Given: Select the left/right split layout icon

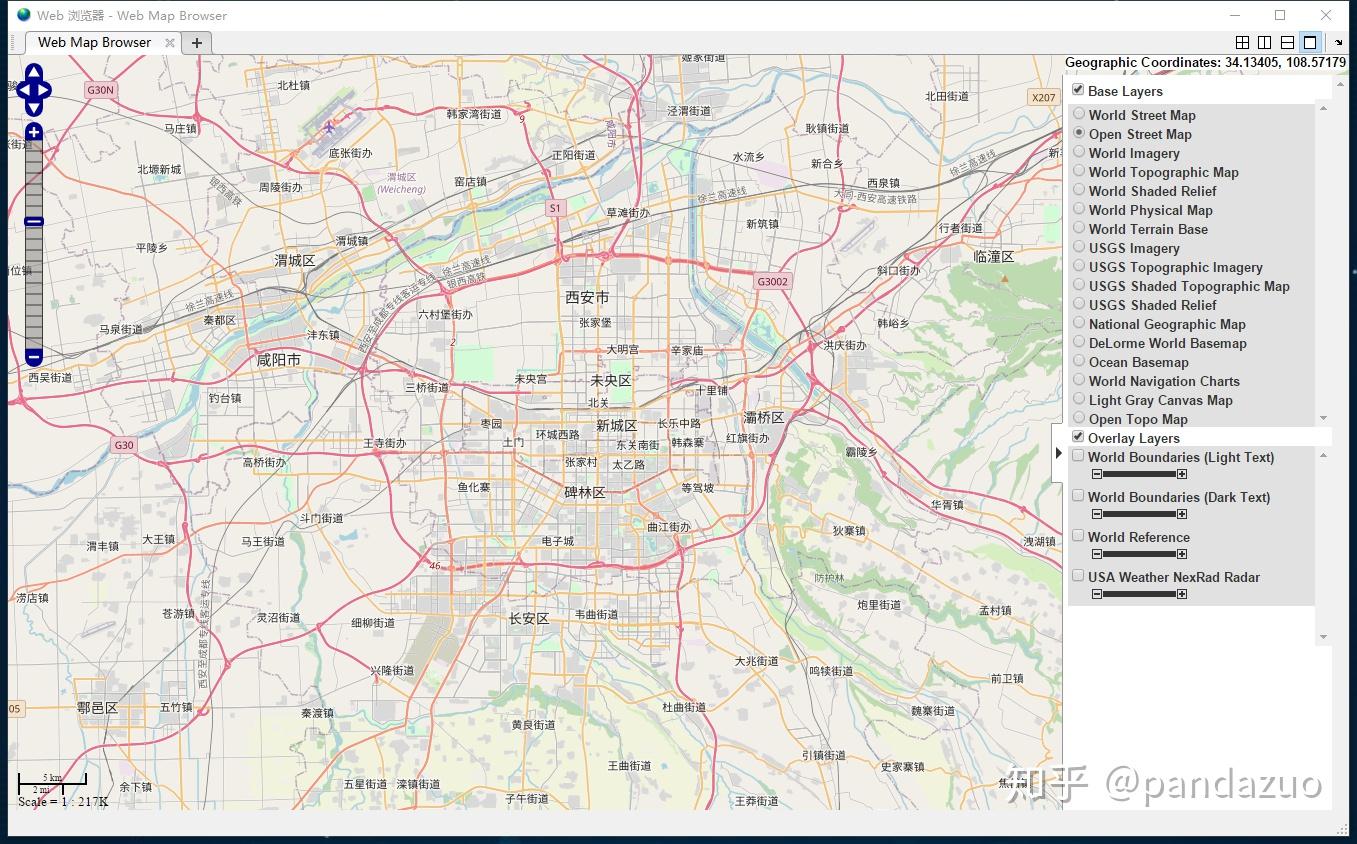Looking at the screenshot, I should click(1264, 42).
